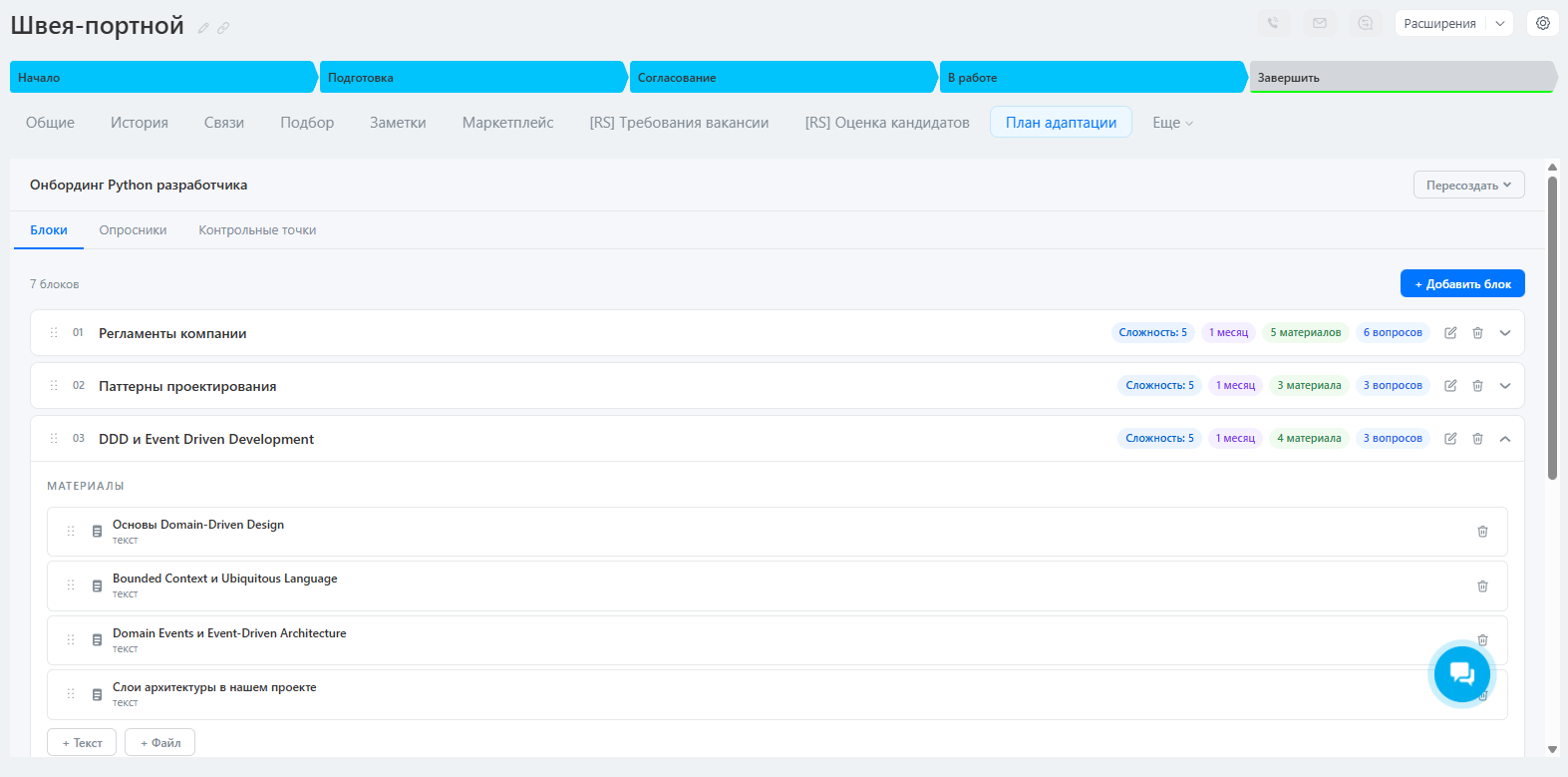Edit the DDD и Event Driven Development block
1568x777 pixels.
[x=1450, y=439]
